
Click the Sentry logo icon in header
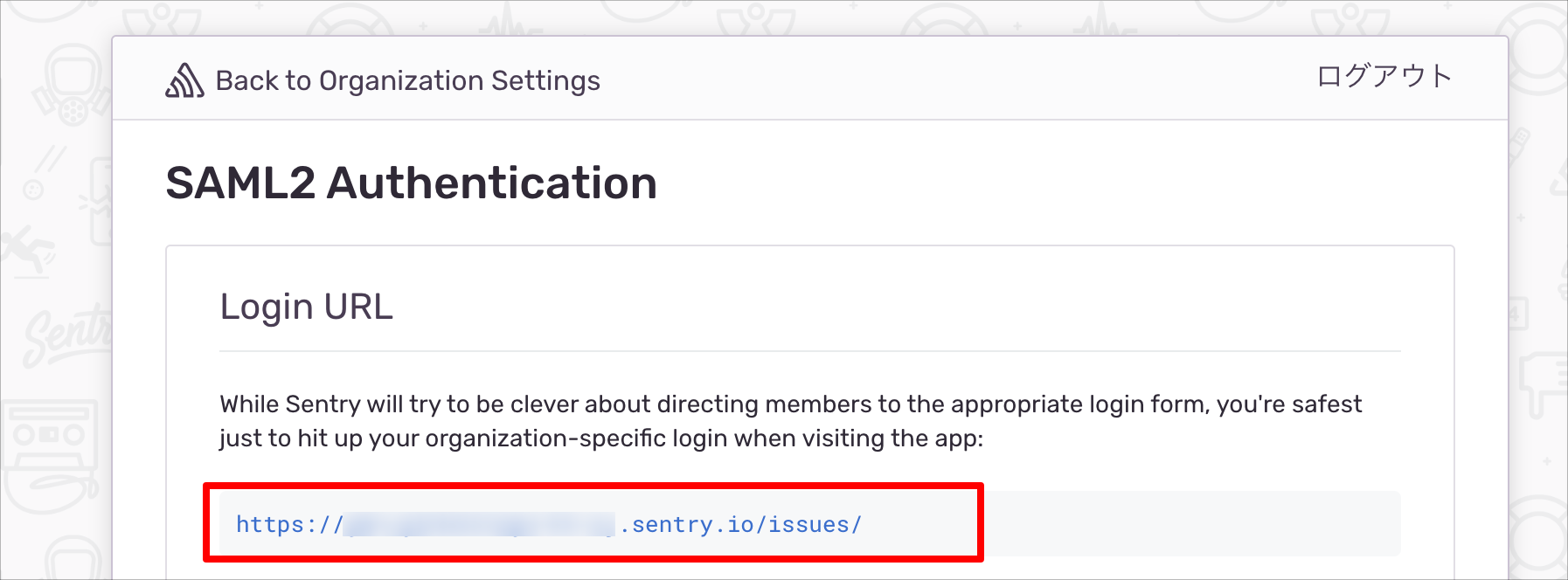(184, 80)
